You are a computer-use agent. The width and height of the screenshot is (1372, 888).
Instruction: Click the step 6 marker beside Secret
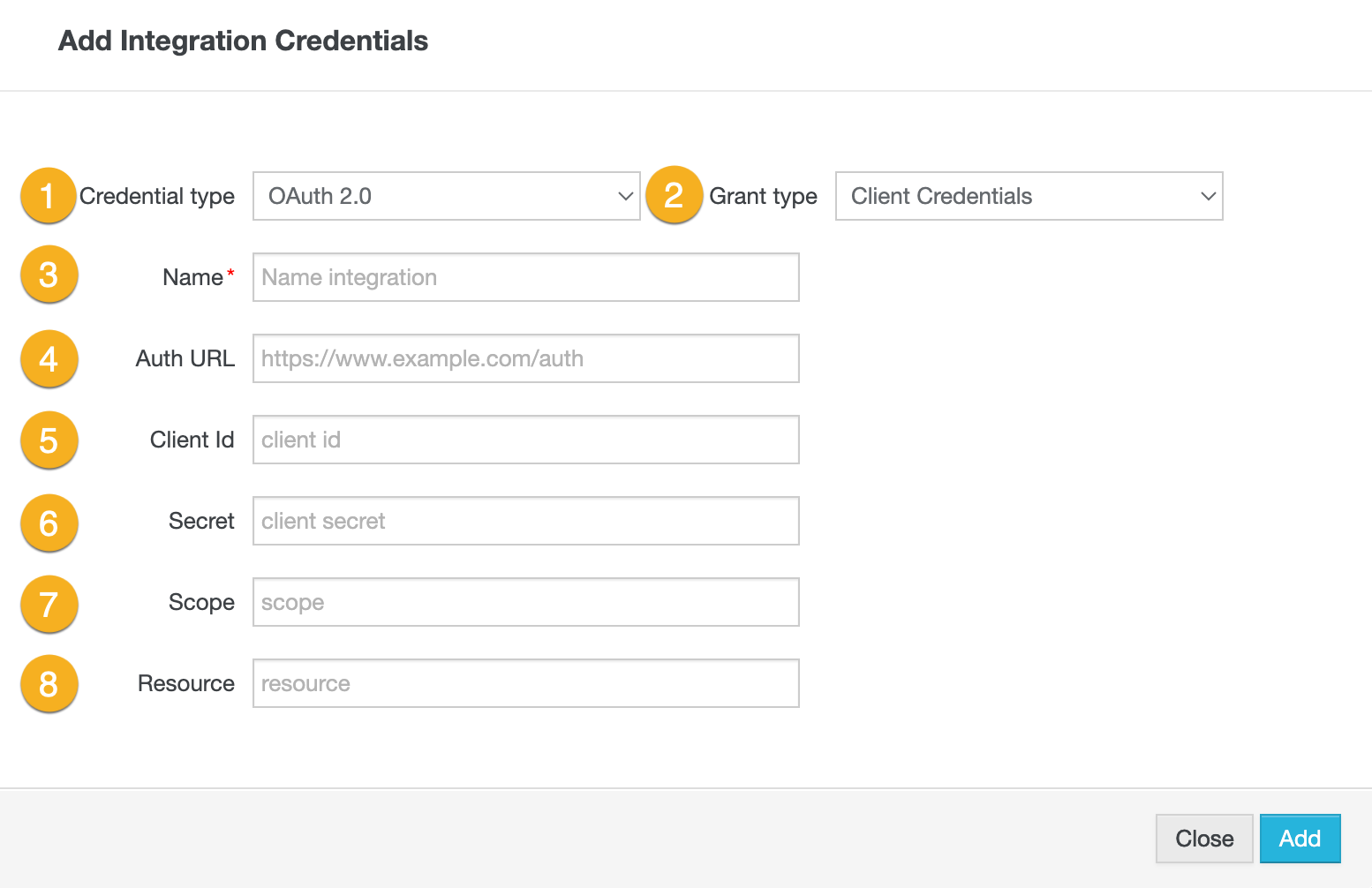tap(49, 523)
